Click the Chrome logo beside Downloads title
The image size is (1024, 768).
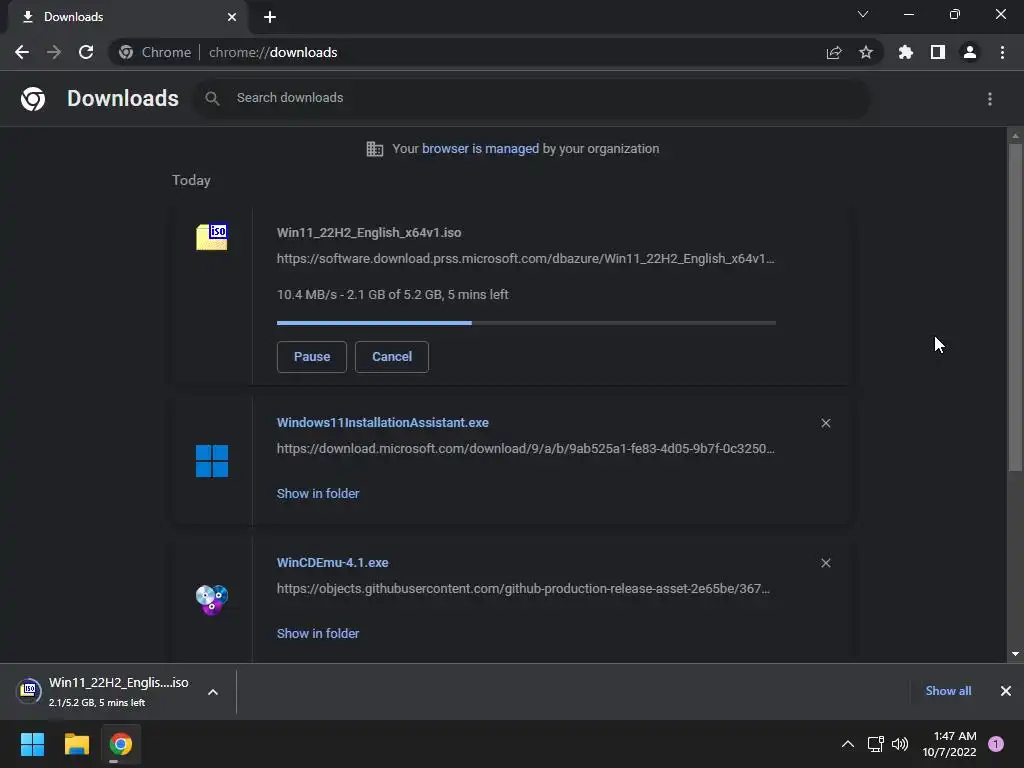(x=33, y=99)
